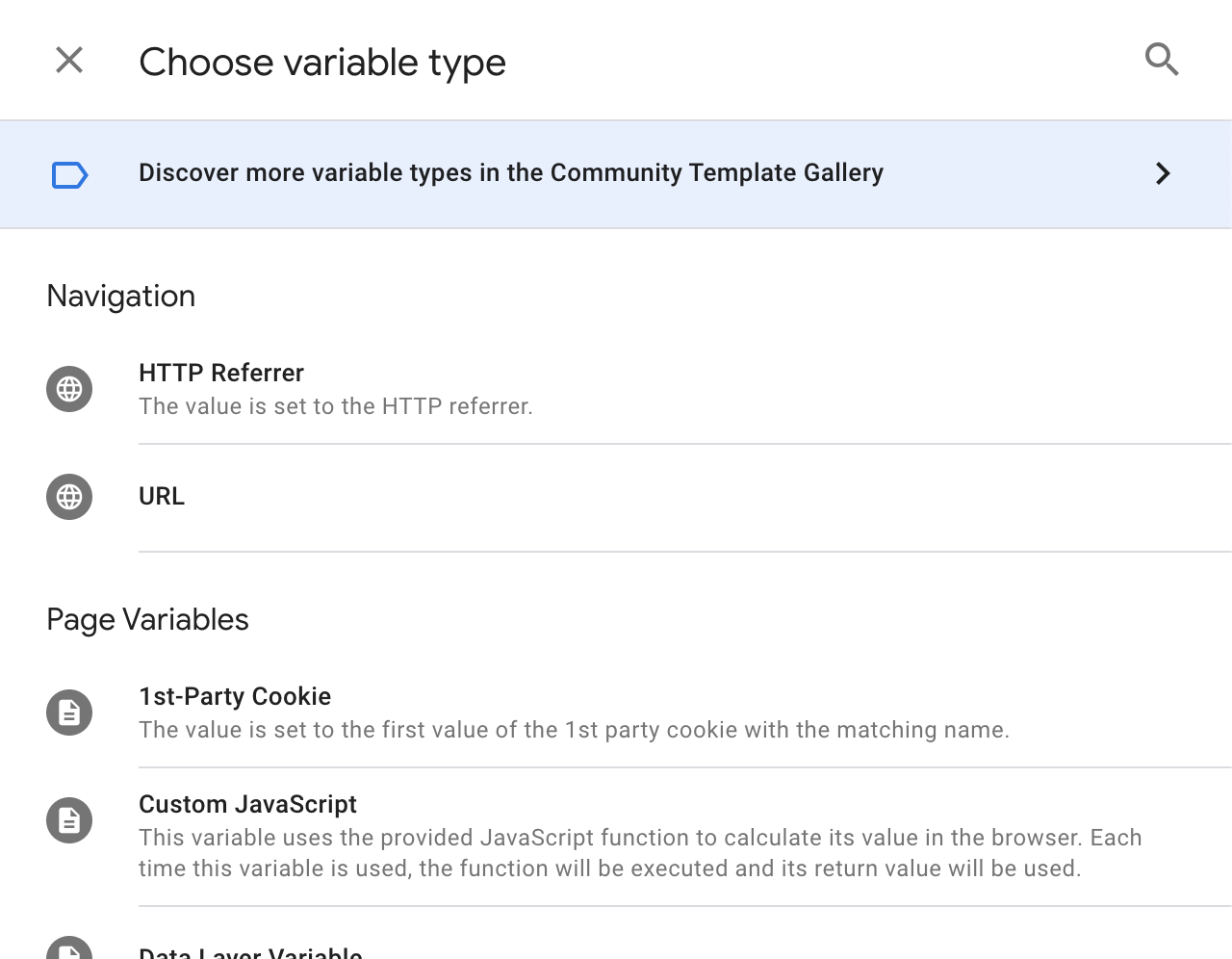Select the HTTP Referrer variable type

221,373
